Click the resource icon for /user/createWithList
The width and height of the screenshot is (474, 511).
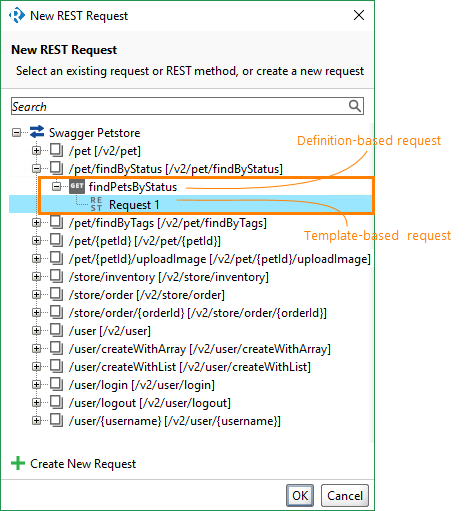coord(56,366)
